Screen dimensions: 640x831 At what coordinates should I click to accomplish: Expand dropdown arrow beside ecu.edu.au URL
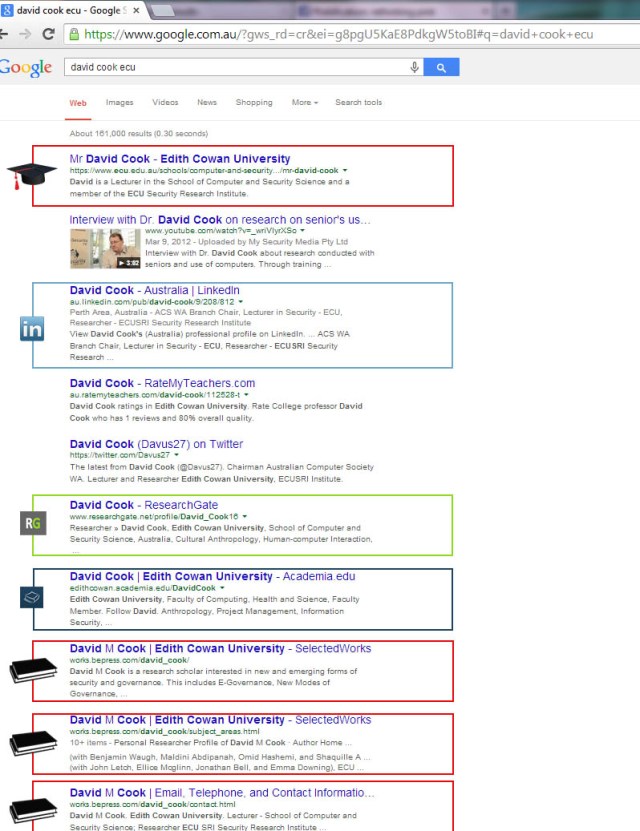345,171
